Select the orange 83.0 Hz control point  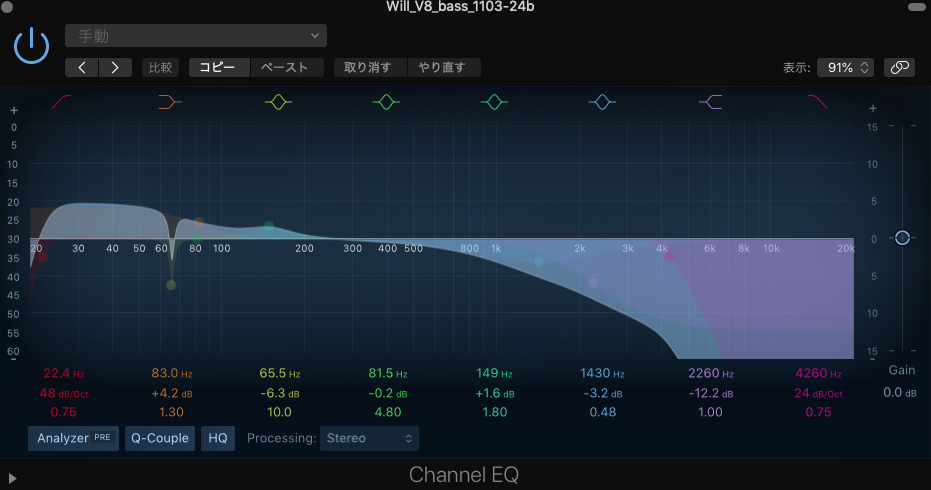click(199, 222)
